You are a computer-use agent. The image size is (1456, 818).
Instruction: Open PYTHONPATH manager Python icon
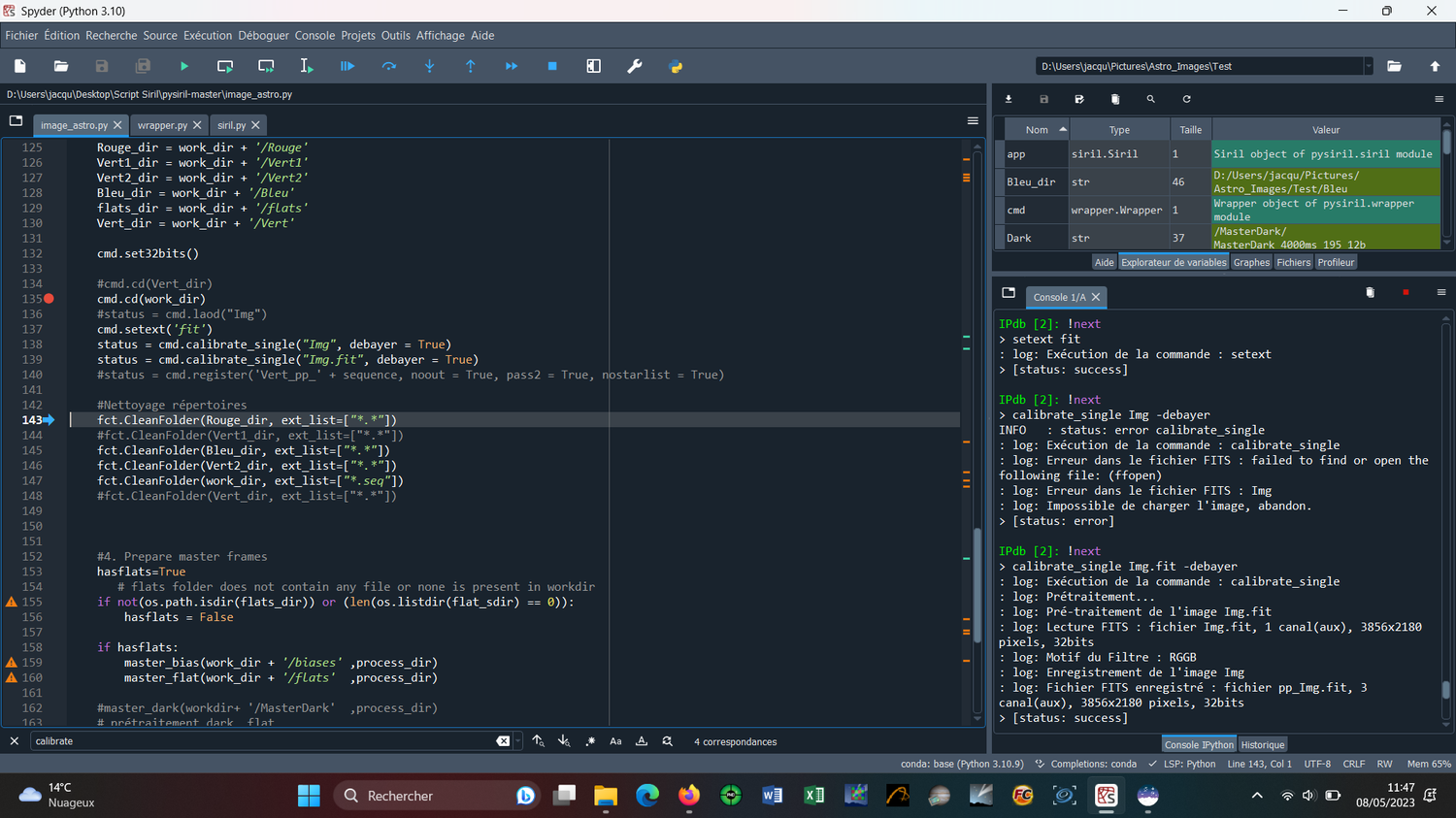coord(676,66)
